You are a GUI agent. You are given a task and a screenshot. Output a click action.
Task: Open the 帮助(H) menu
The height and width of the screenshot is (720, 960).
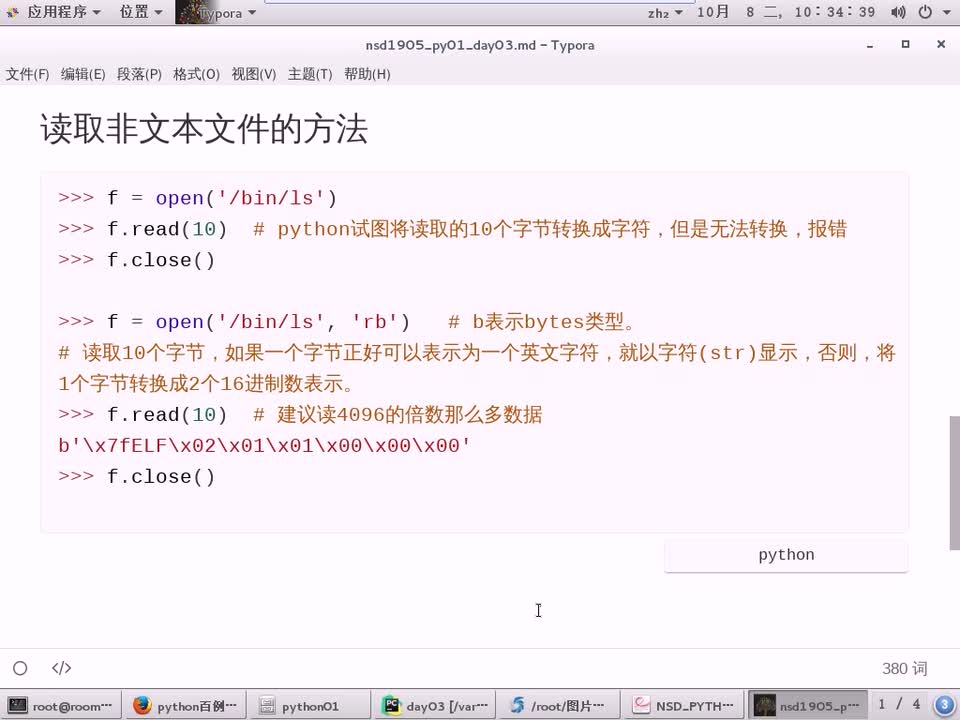click(x=367, y=74)
